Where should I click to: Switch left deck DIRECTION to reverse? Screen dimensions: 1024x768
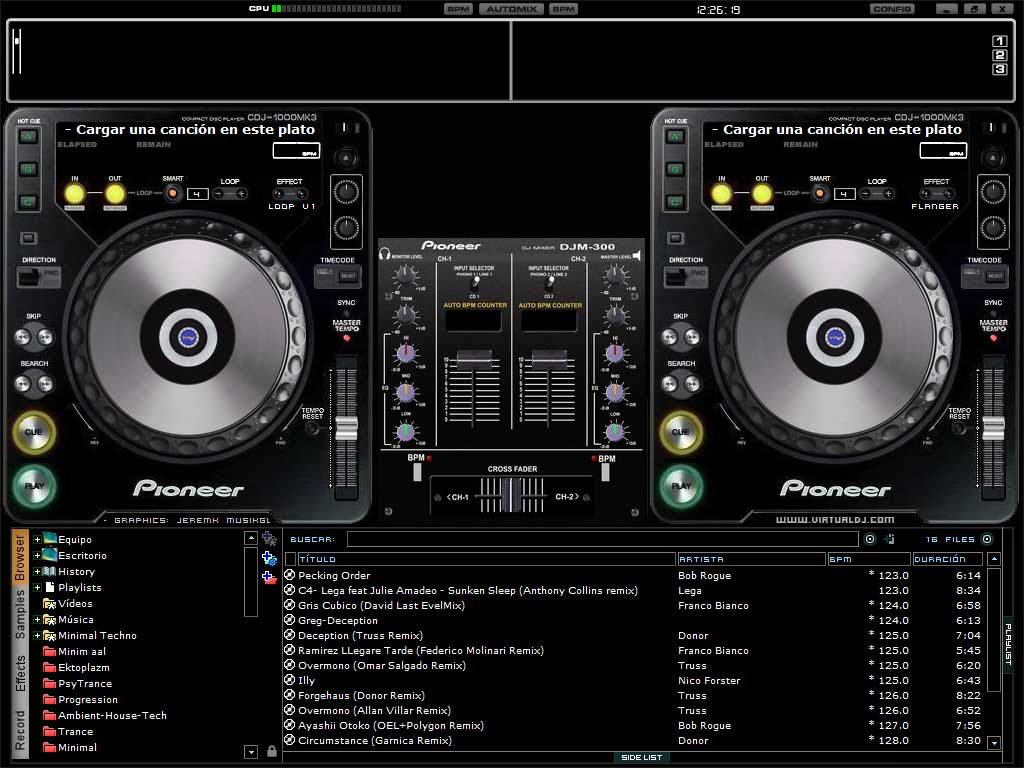pos(37,275)
